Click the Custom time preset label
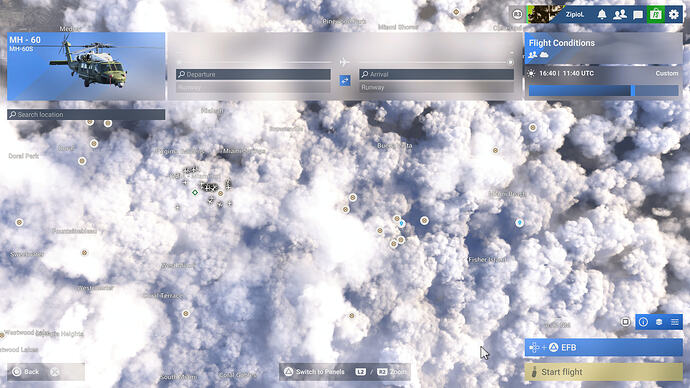 tap(667, 73)
